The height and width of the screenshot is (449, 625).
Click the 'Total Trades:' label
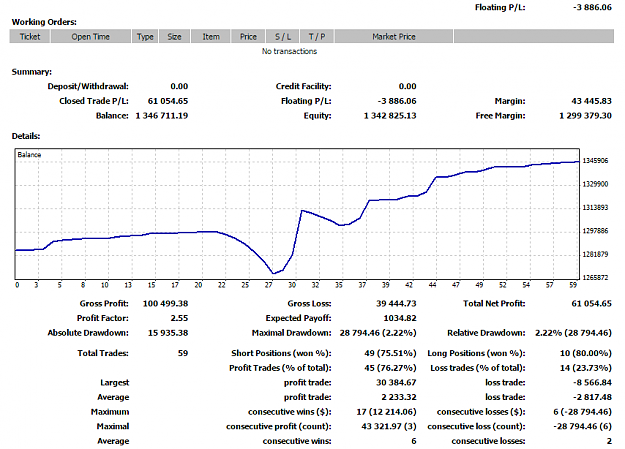point(103,353)
